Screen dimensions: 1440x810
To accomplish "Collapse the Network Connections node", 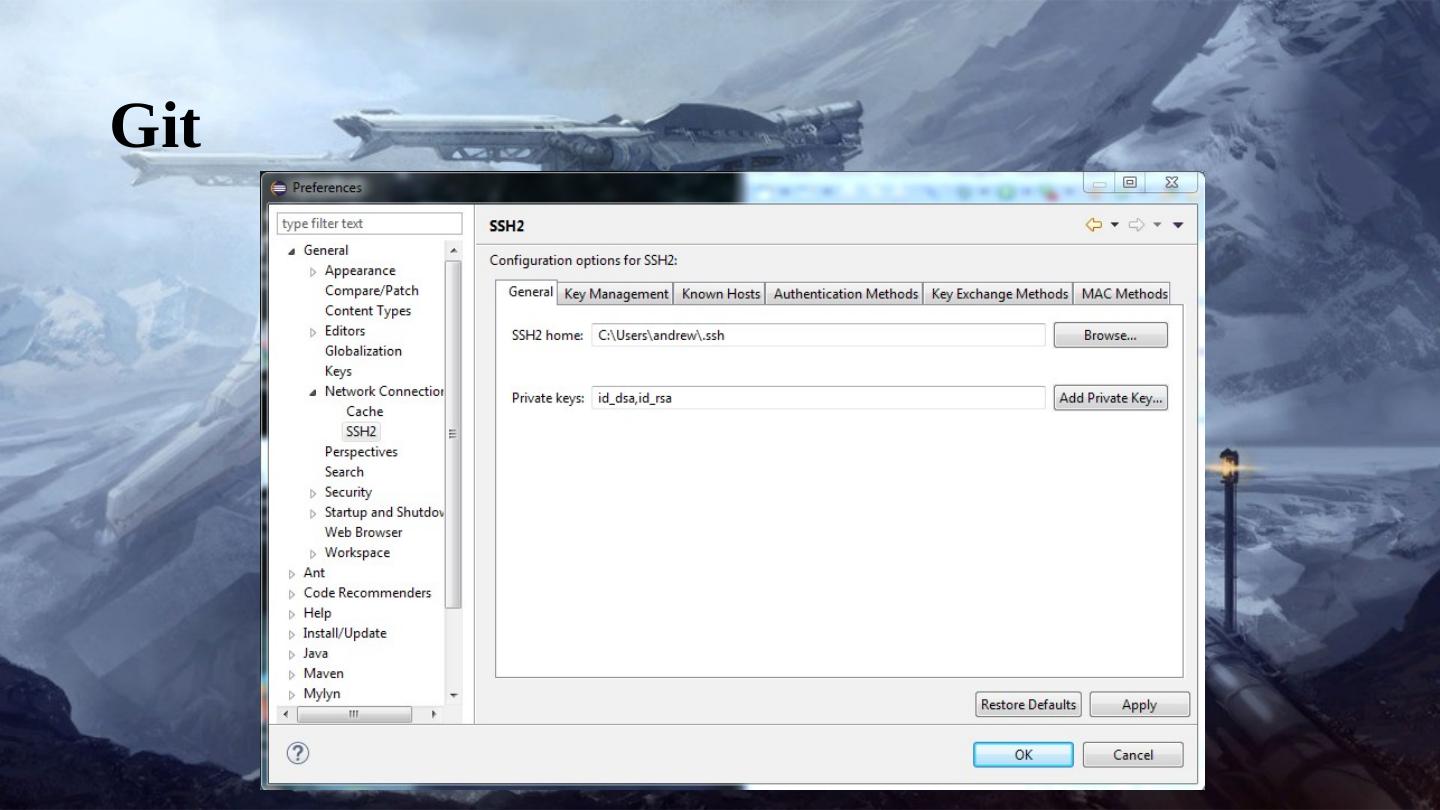I will click(x=313, y=392).
